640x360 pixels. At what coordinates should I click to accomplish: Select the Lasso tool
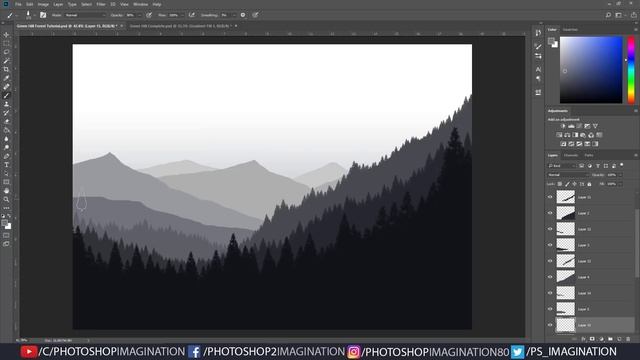tap(6, 52)
